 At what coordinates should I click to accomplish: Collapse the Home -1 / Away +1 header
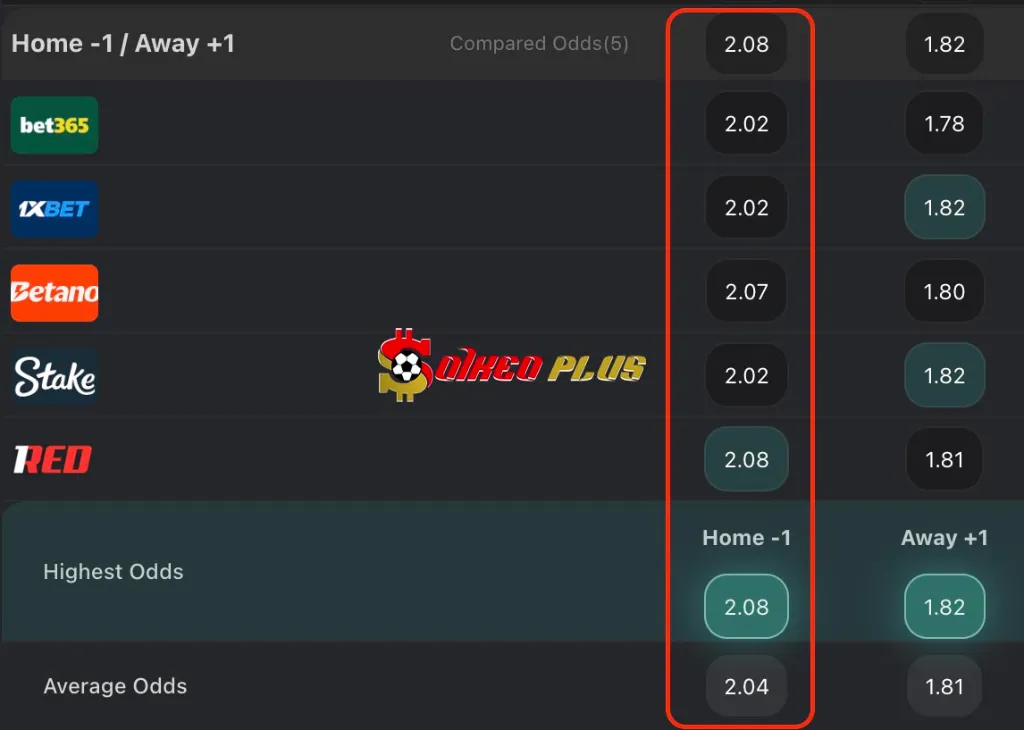(123, 44)
